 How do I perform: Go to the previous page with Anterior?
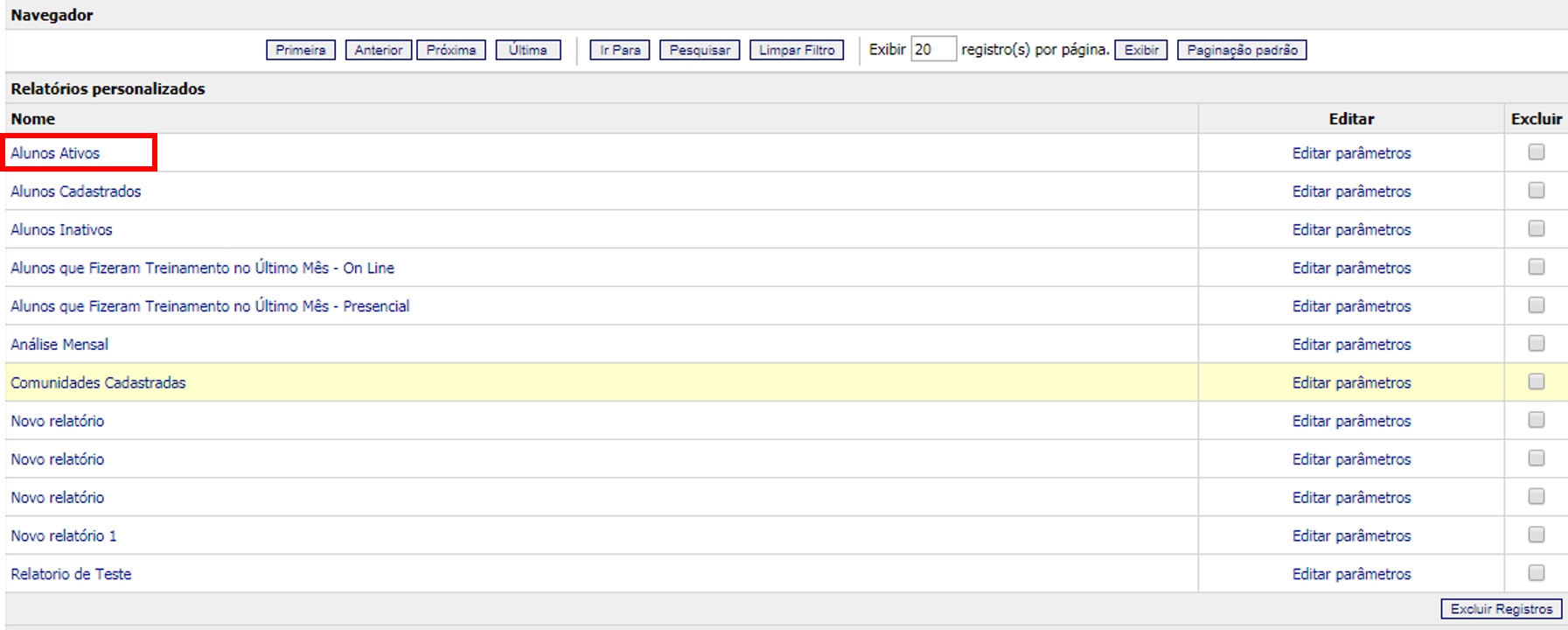pyautogui.click(x=378, y=50)
